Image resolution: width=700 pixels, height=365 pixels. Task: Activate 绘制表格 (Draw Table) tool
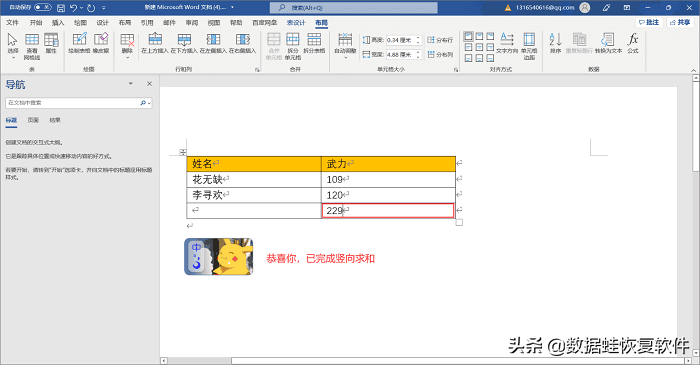(x=79, y=43)
